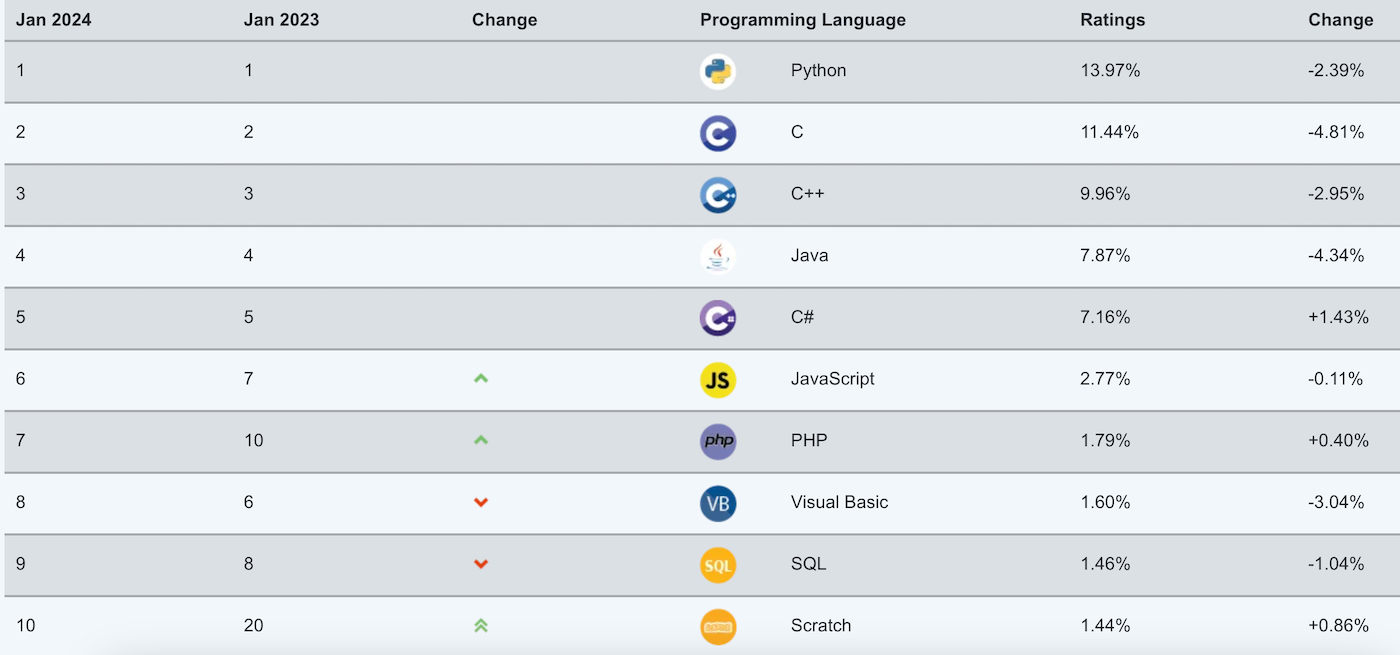Click the C language logo icon
The width and height of the screenshot is (1400, 655).
click(x=718, y=133)
